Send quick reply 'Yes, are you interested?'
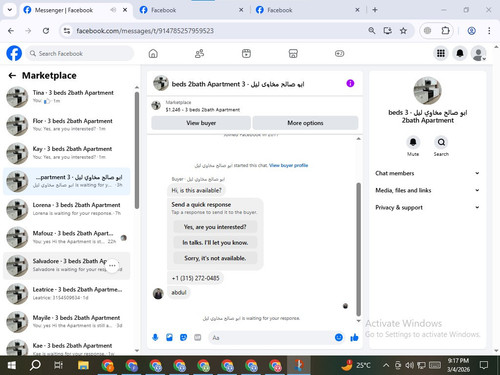This screenshot has height=375, width=500. [x=215, y=227]
